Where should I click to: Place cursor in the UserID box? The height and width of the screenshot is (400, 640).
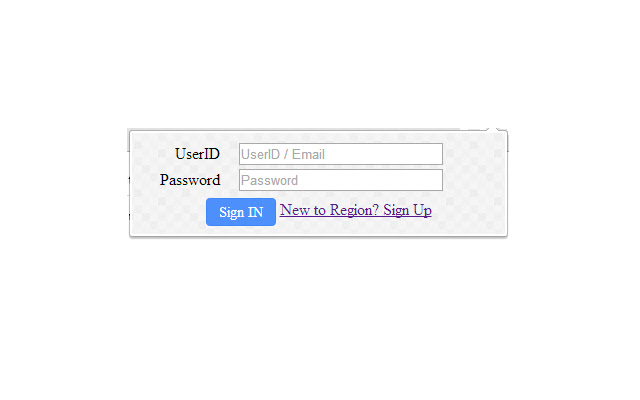pyautogui.click(x=341, y=154)
